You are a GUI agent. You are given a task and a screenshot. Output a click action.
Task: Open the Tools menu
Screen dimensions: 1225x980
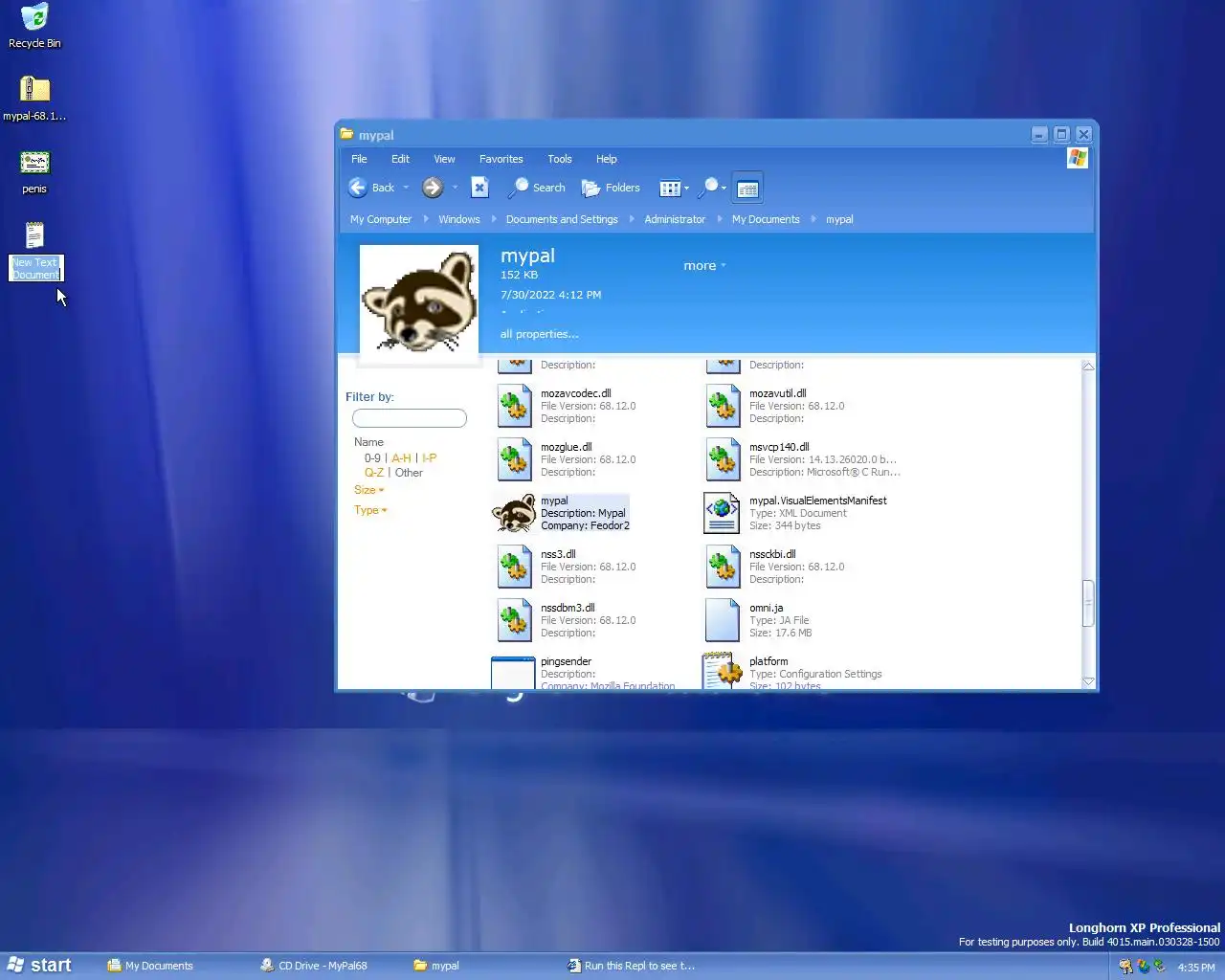tap(560, 159)
